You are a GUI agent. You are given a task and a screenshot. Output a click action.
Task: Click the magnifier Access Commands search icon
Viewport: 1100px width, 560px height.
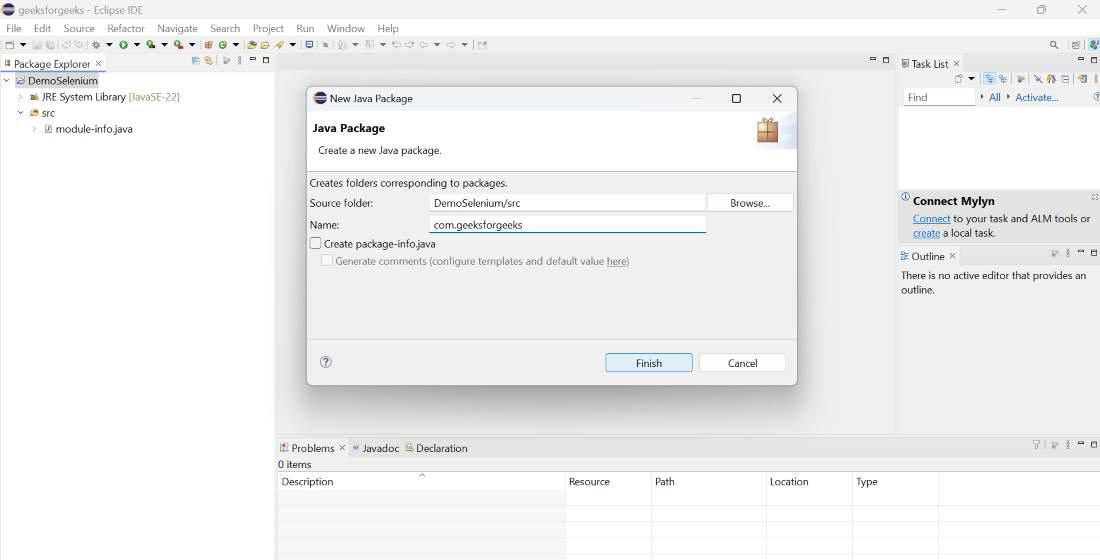[x=1054, y=45]
